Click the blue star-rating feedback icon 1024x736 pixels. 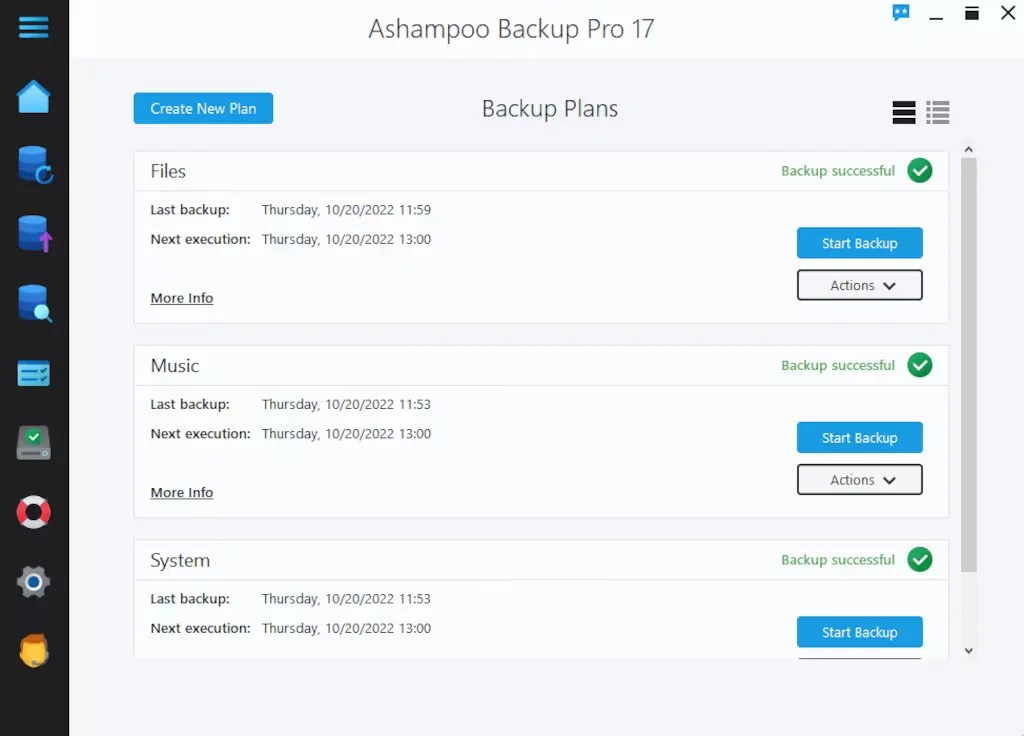901,14
